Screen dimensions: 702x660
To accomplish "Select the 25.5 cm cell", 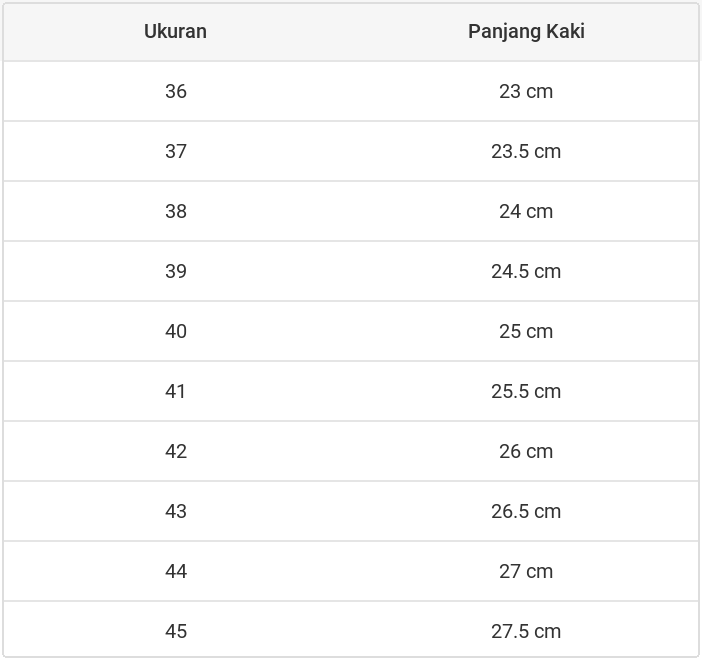I will point(526,391).
